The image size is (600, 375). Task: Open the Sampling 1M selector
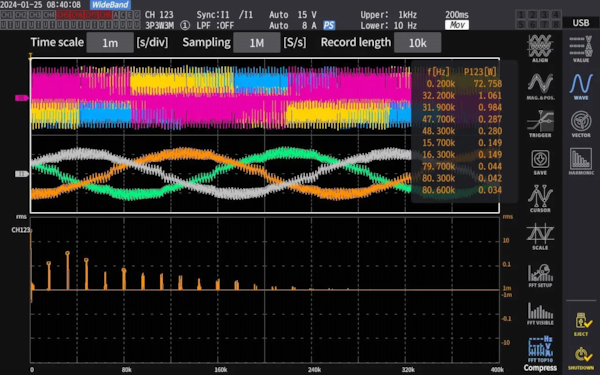point(256,42)
